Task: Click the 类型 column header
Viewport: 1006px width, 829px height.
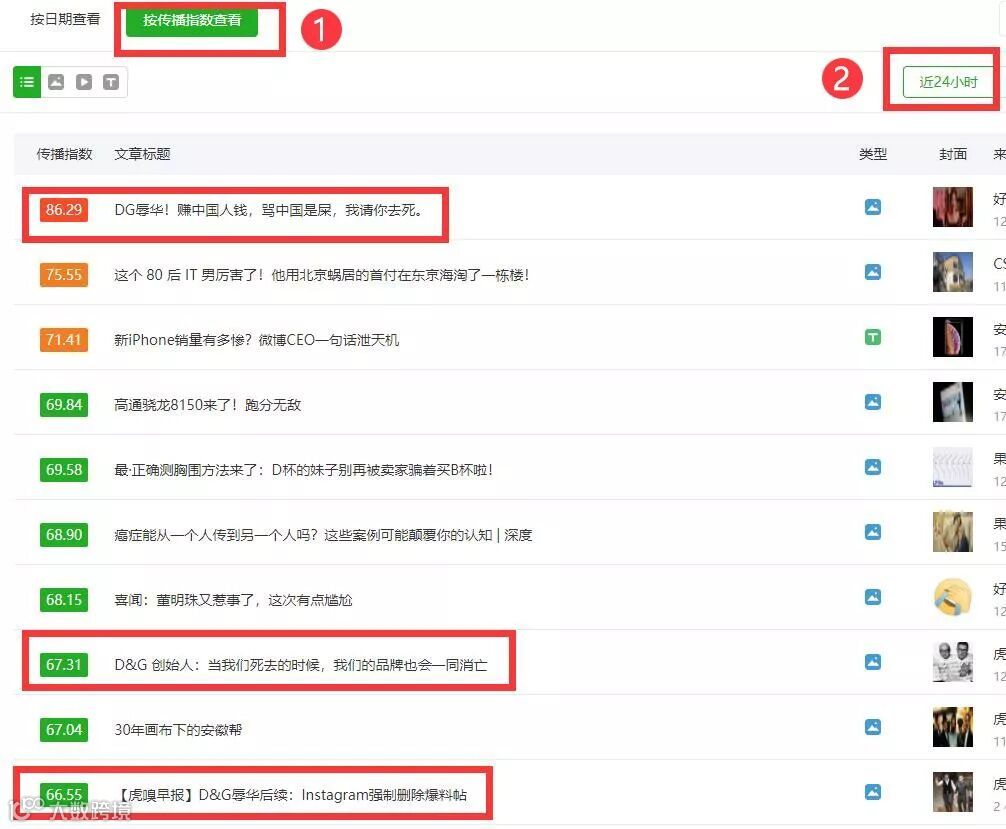Action: click(x=873, y=154)
